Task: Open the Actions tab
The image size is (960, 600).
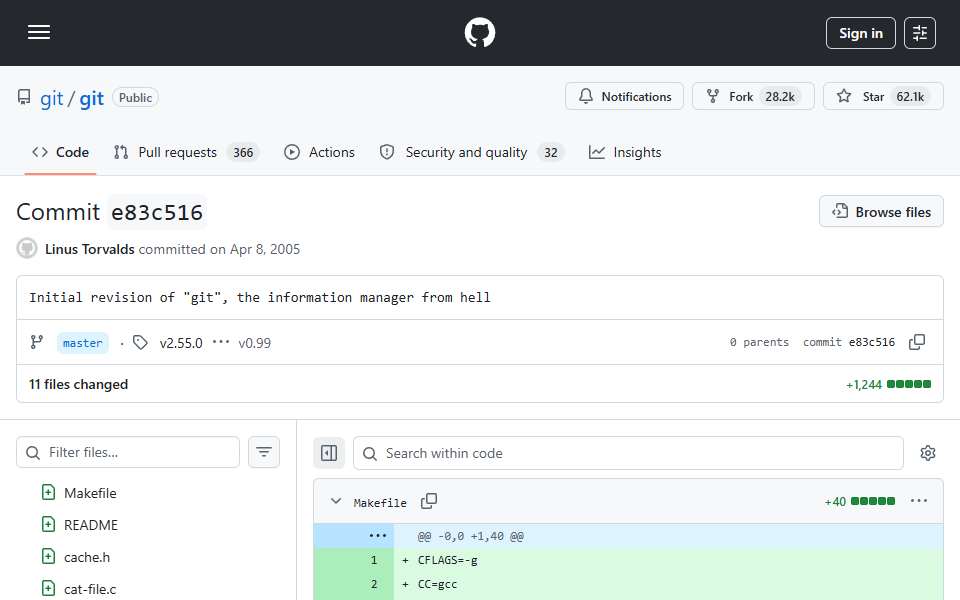Action: pos(319,152)
